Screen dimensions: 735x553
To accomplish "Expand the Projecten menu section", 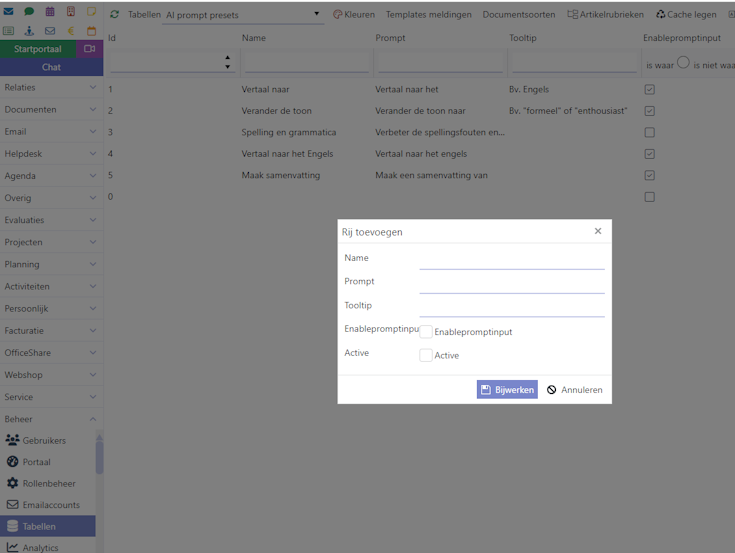I will 51,242.
